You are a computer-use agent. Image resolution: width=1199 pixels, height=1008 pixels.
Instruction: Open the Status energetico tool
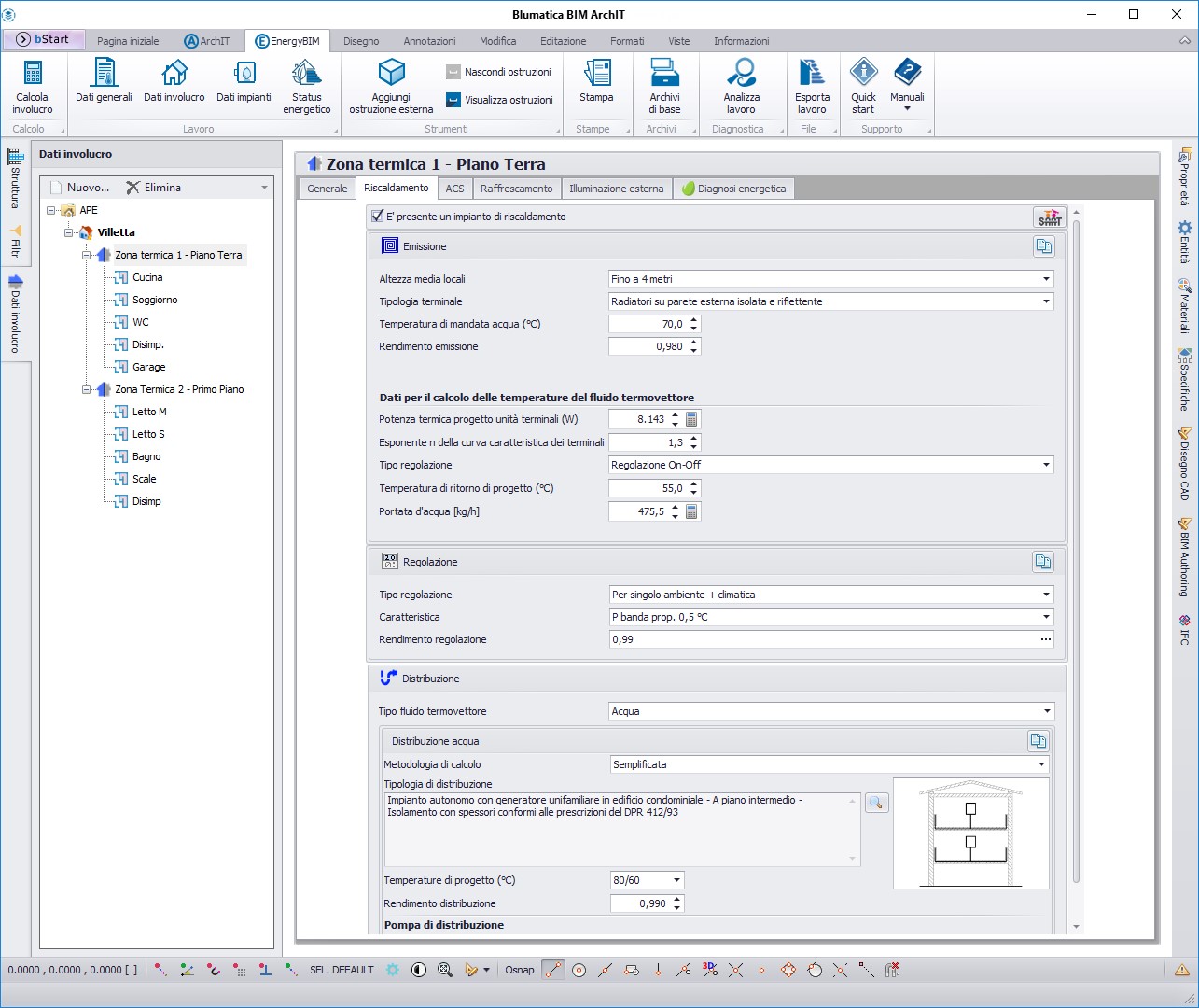pos(306,75)
